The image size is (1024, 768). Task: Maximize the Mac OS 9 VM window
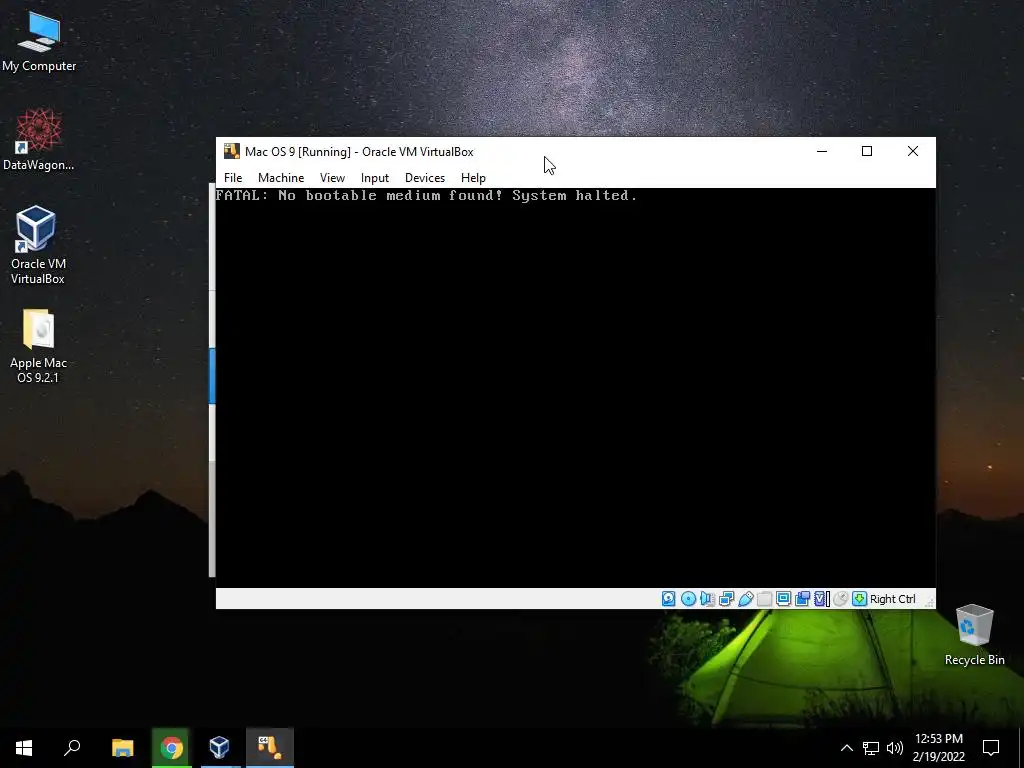867,152
